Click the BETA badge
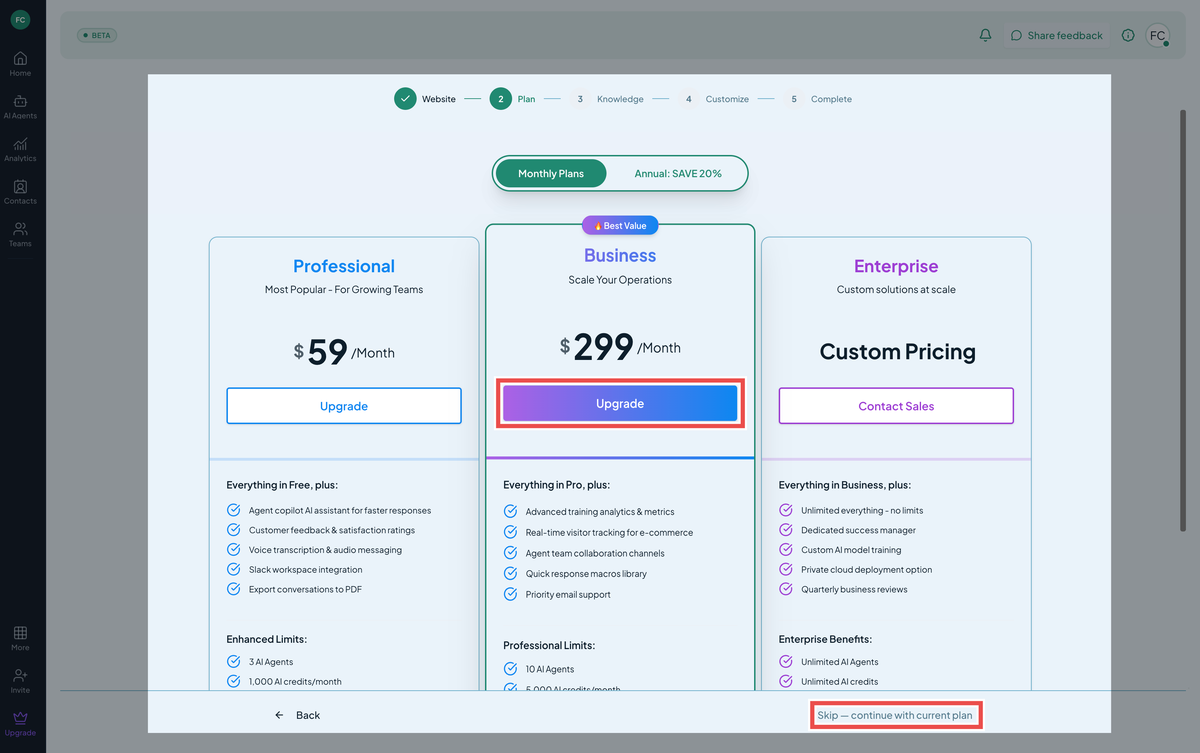Screen dimensions: 1200x753 click(97, 35)
